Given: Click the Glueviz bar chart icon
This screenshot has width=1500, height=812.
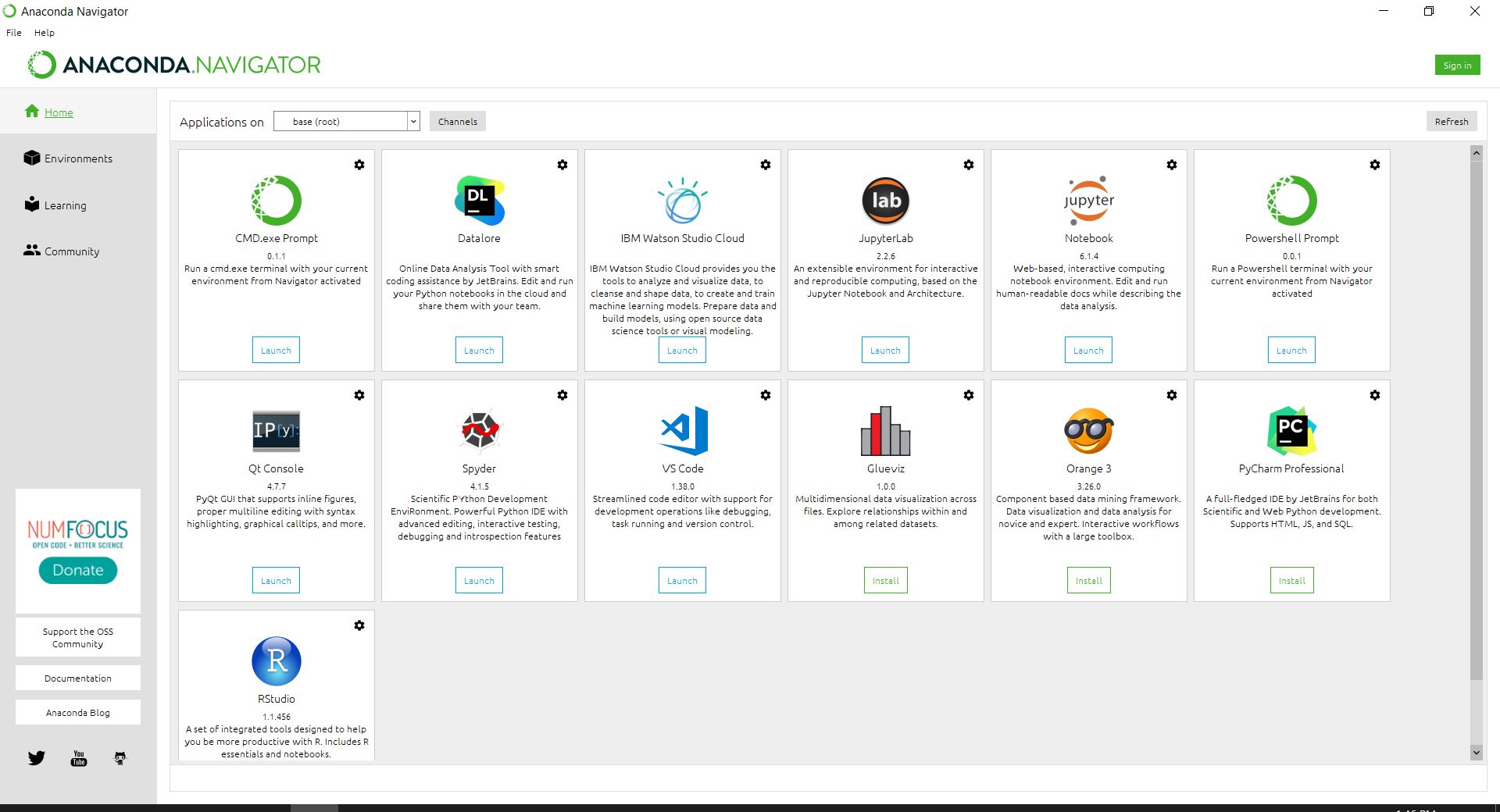Looking at the screenshot, I should coord(886,431).
